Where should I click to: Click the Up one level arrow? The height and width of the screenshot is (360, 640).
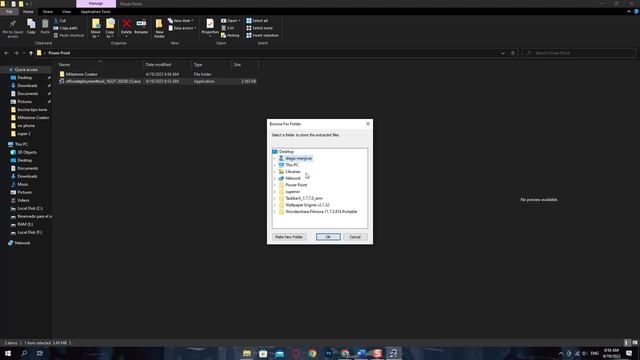click(x=31, y=53)
